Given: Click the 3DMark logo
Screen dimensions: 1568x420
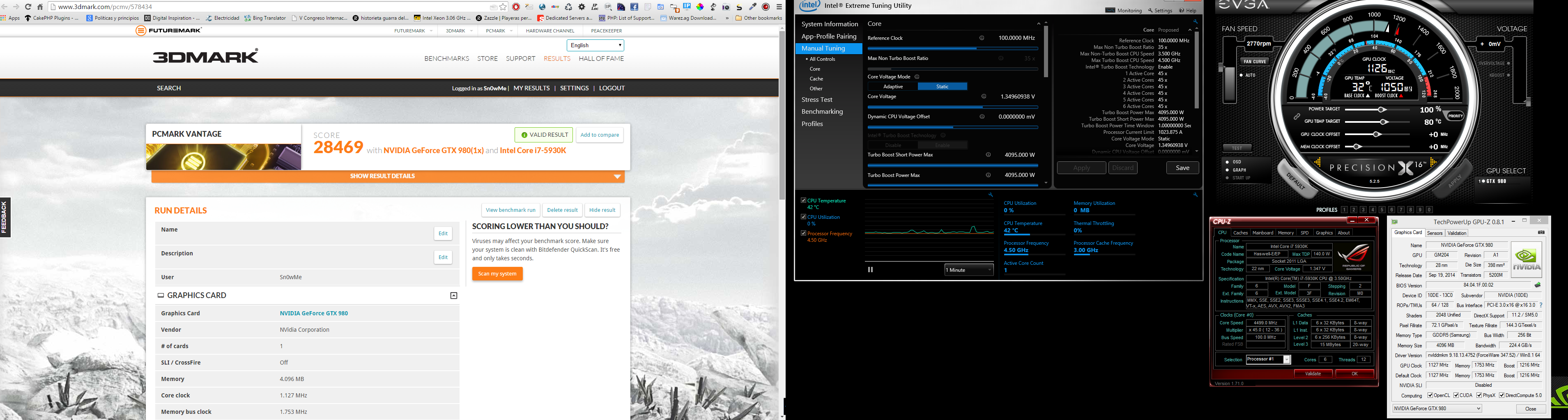Looking at the screenshot, I should pyautogui.click(x=205, y=56).
